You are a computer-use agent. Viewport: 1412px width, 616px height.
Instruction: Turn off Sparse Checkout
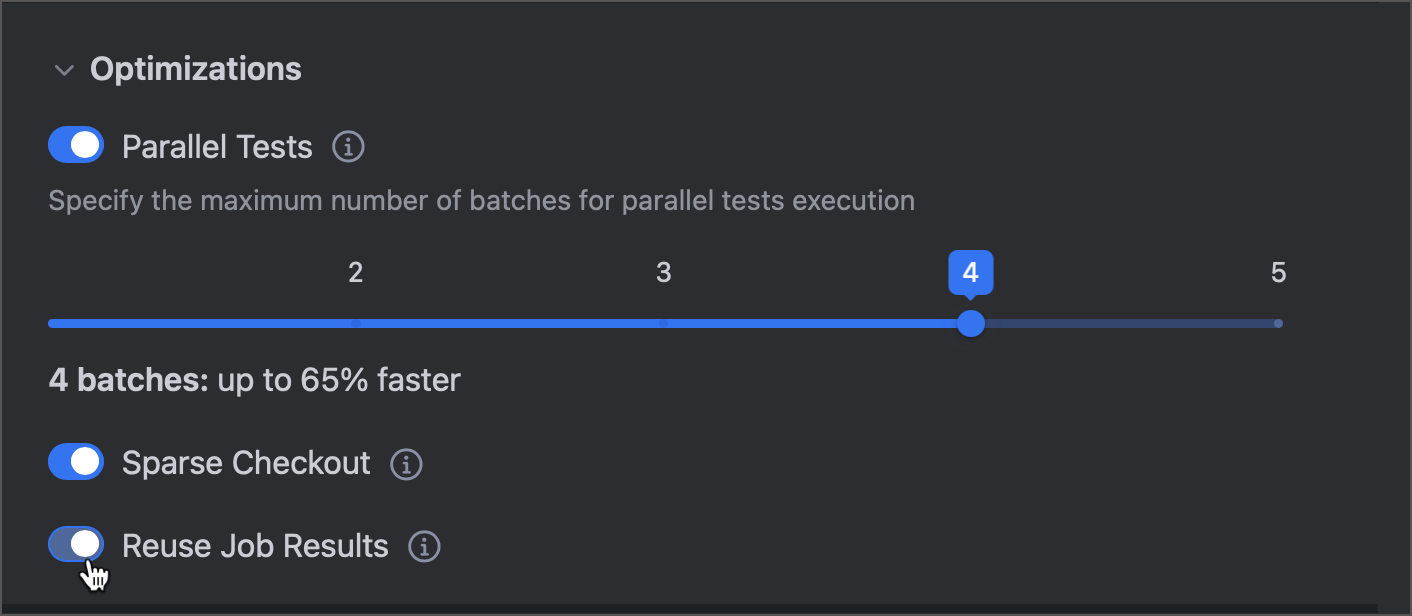click(x=75, y=461)
